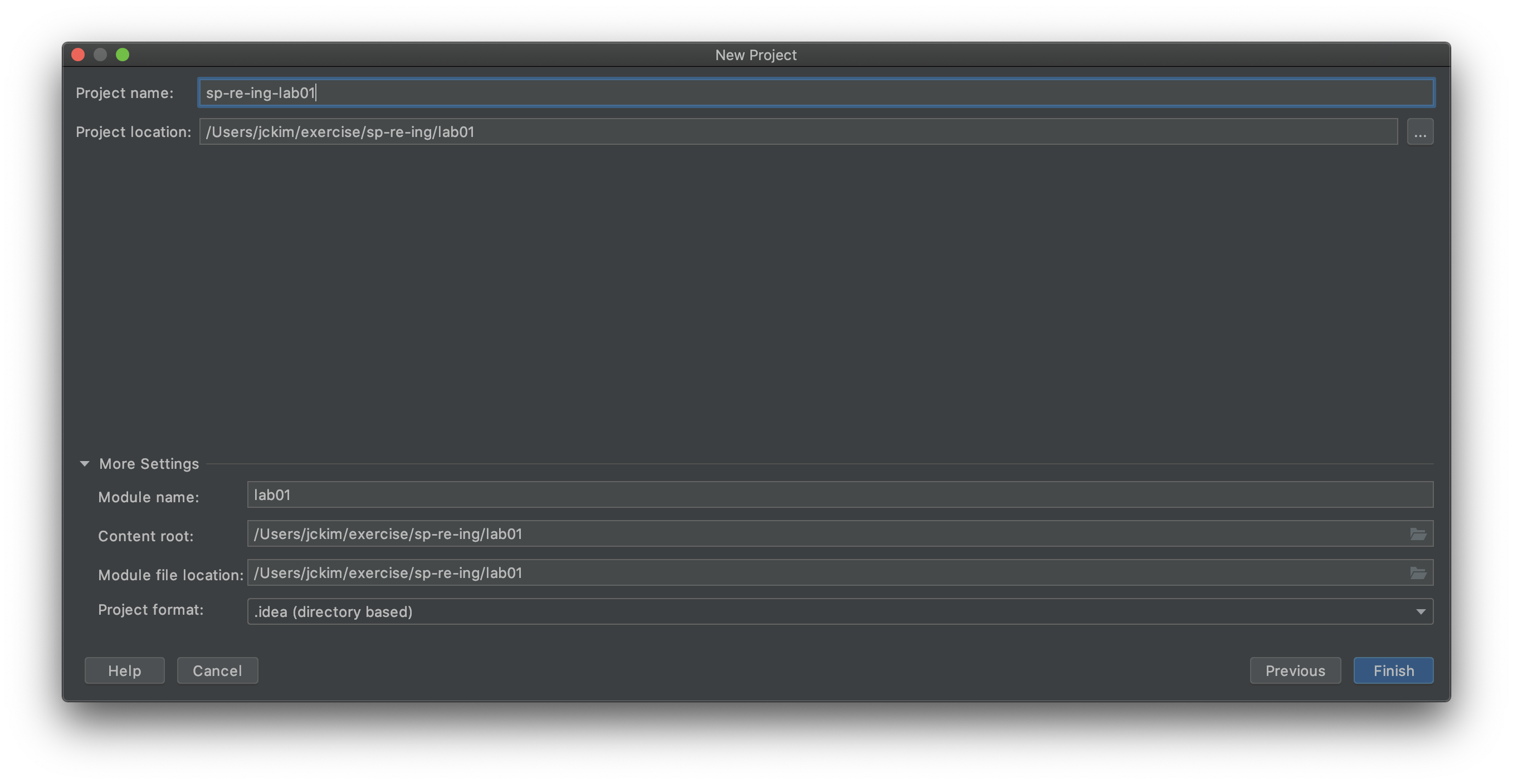Go back with the Previous button
The image size is (1513, 784).
point(1295,670)
